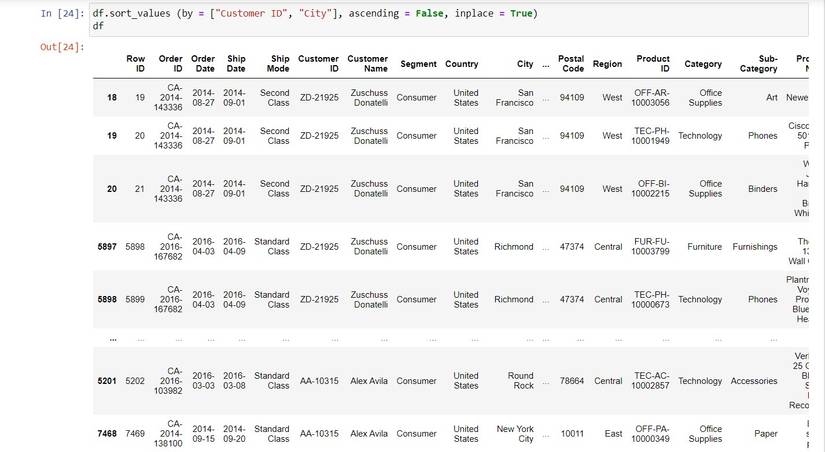Image resolution: width=825 pixels, height=452 pixels.
Task: Click the Ship Mode column header
Action: pyautogui.click(x=278, y=64)
